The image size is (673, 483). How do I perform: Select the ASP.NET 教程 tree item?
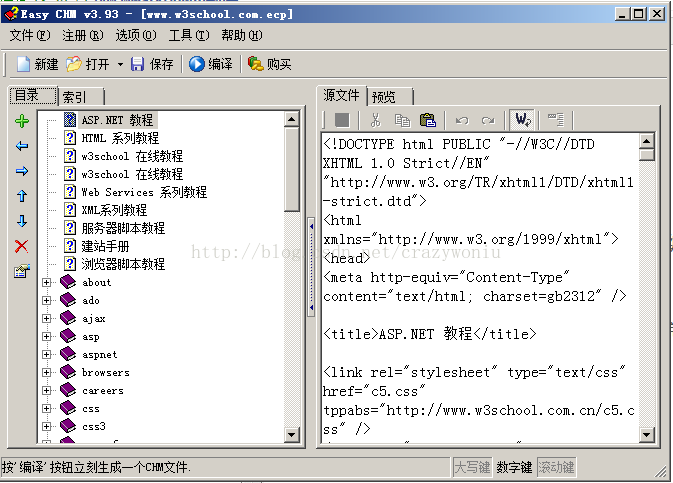tap(117, 120)
